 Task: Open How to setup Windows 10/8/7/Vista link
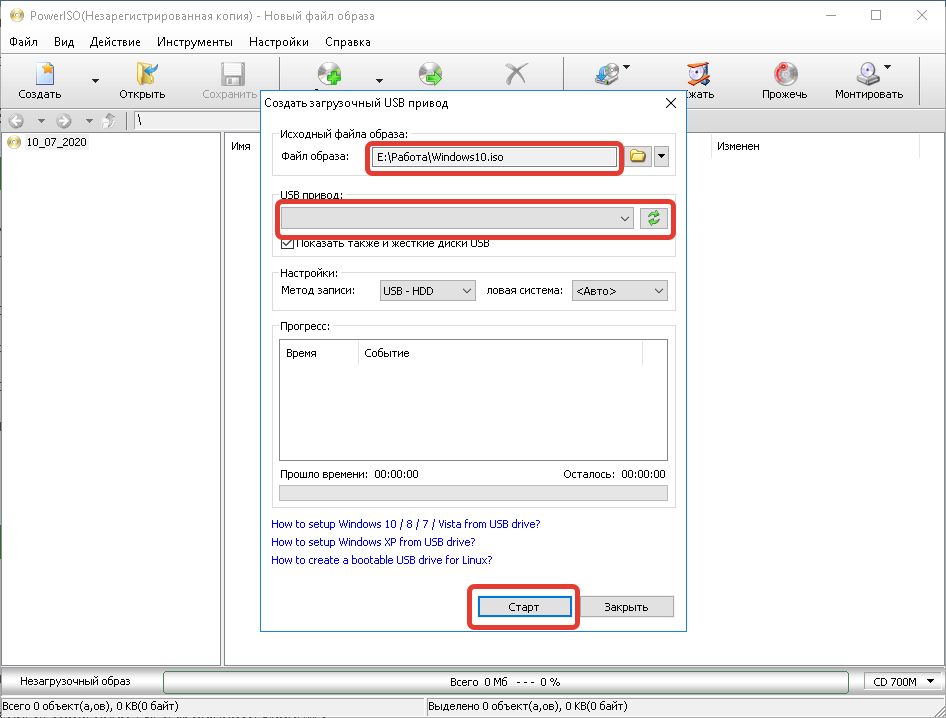(405, 524)
